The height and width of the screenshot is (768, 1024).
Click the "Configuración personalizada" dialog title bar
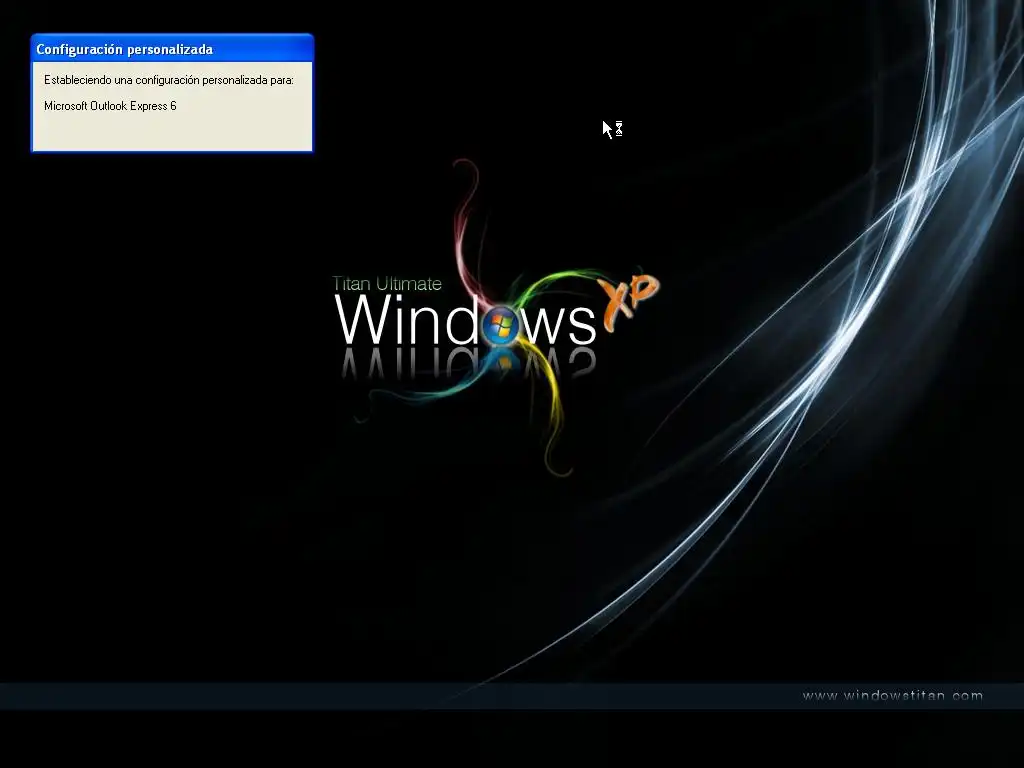[172, 49]
